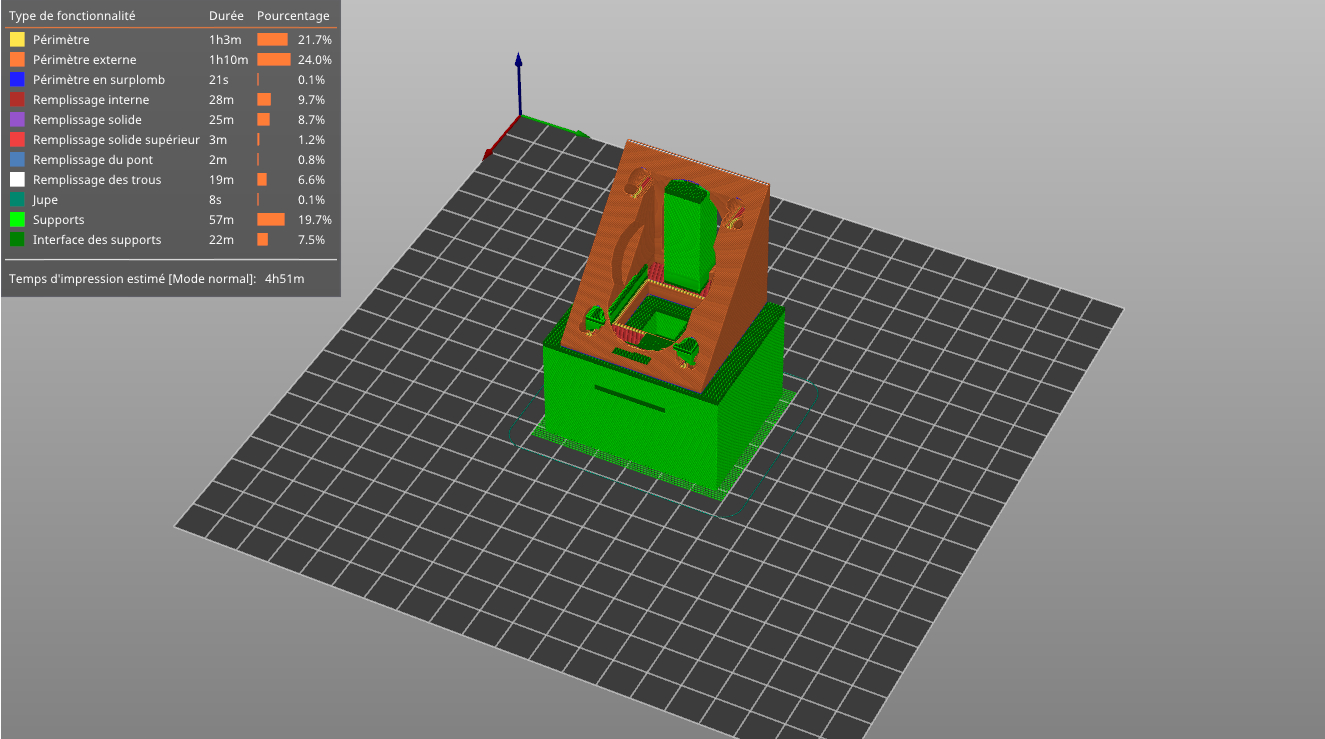Screen dimensions: 1325x739
Task: Toggle the Remplissage des trous label
Action: coord(97,180)
